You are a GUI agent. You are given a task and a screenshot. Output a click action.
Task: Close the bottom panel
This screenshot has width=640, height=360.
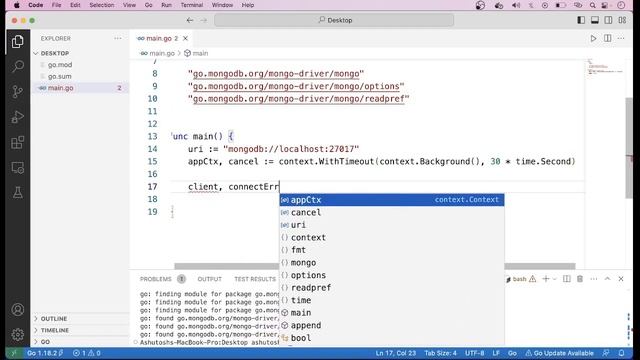(x=621, y=279)
